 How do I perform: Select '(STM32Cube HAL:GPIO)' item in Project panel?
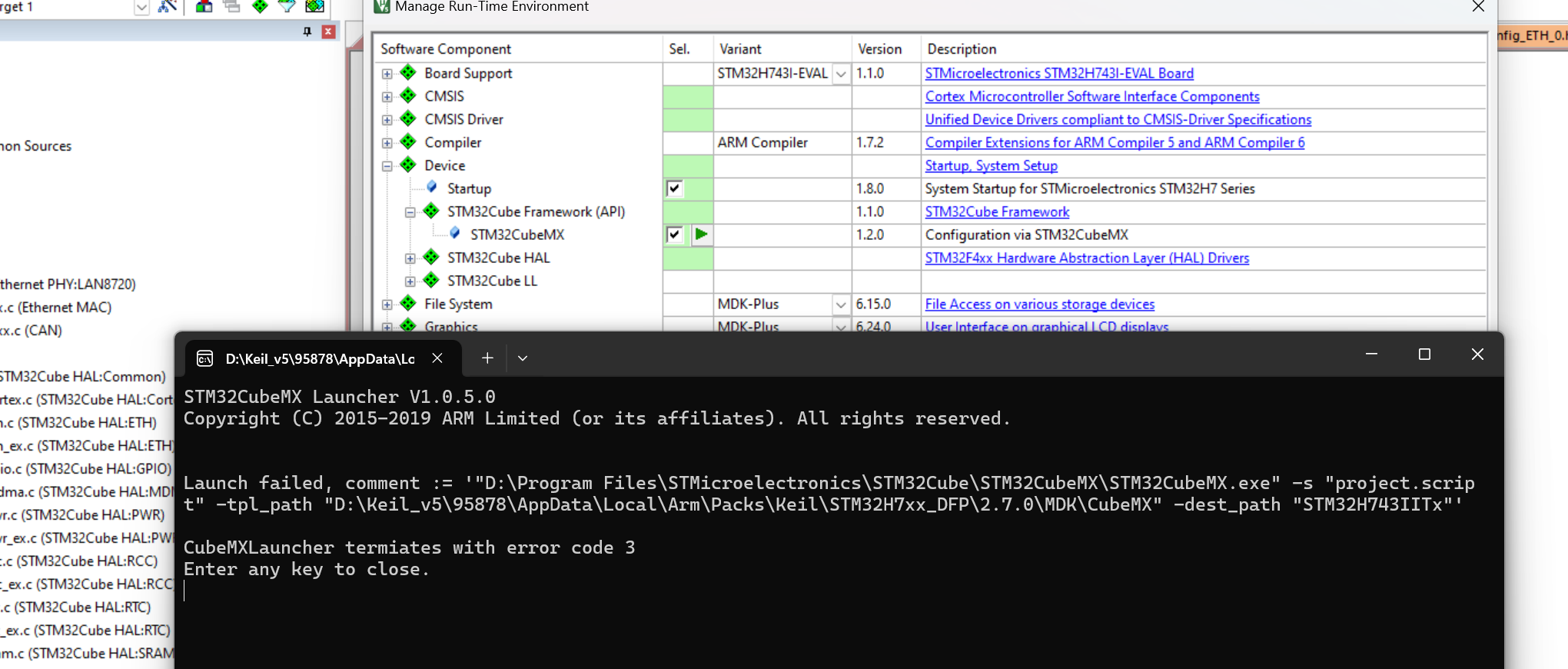[85, 468]
